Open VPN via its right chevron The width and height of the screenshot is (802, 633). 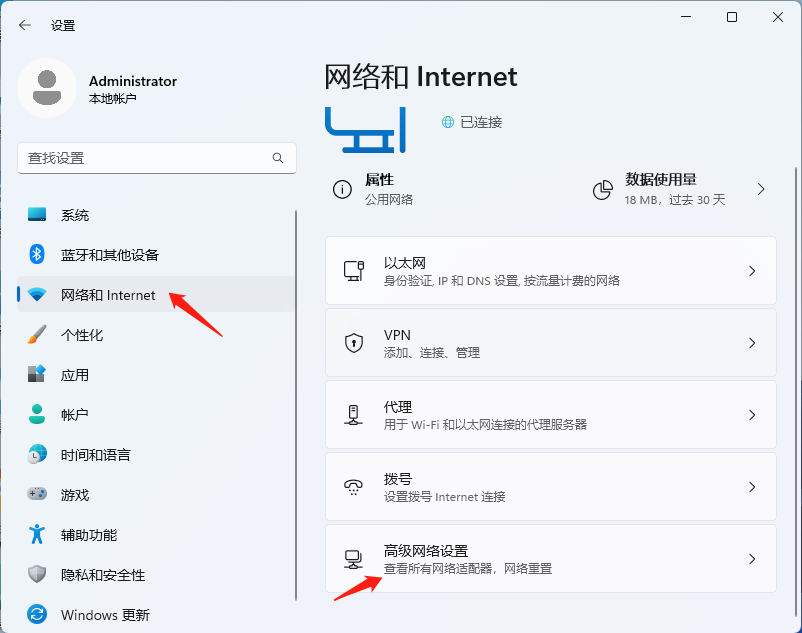click(x=752, y=343)
